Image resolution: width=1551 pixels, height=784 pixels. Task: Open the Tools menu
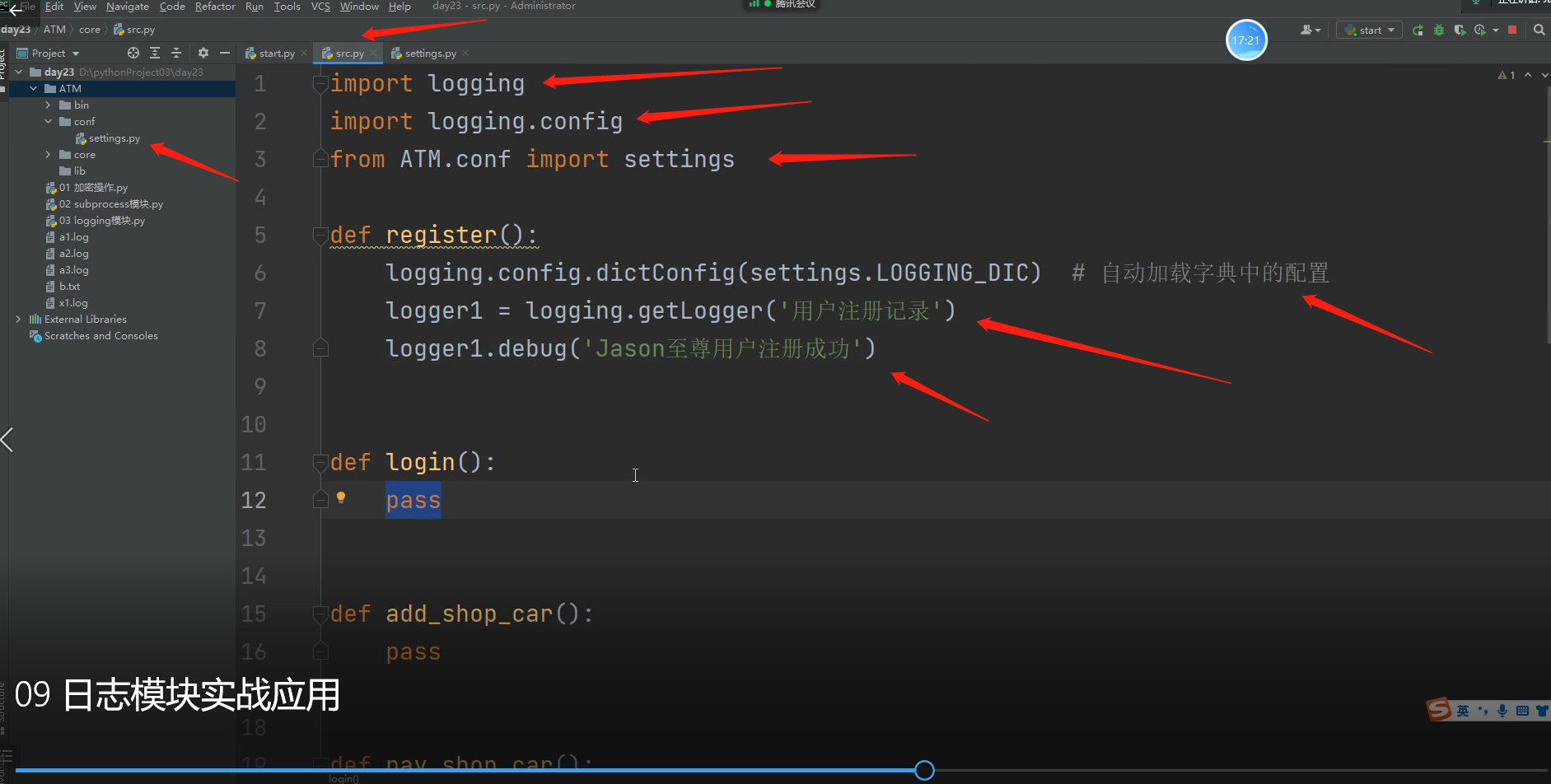[287, 7]
